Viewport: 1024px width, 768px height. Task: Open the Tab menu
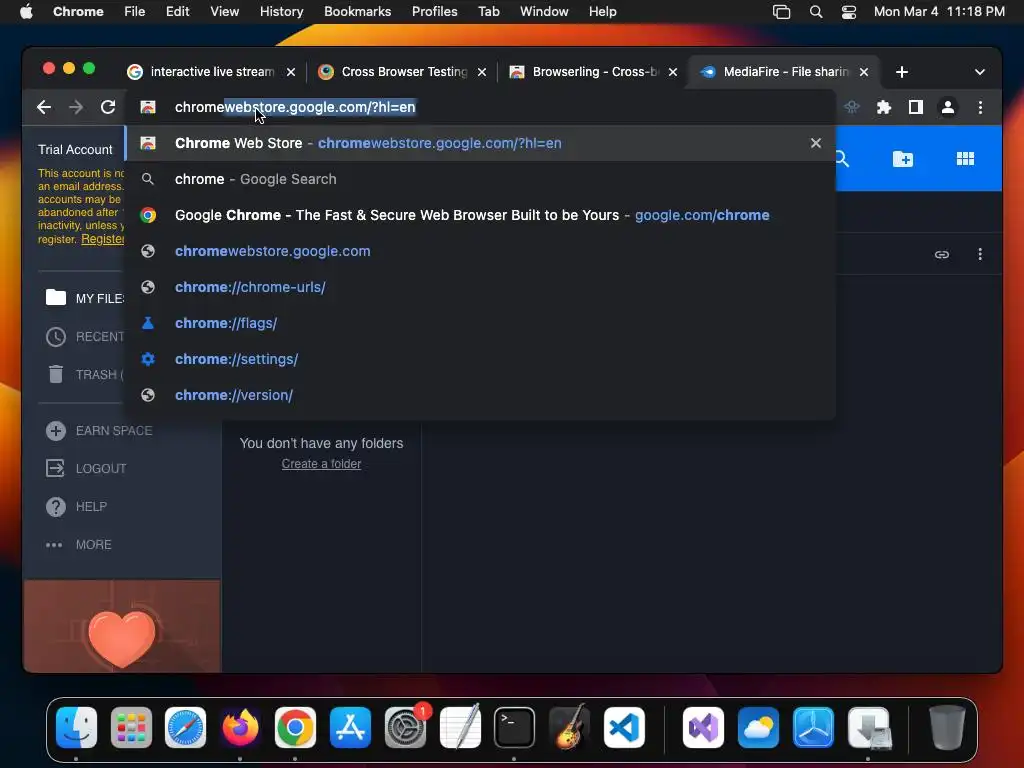point(488,12)
